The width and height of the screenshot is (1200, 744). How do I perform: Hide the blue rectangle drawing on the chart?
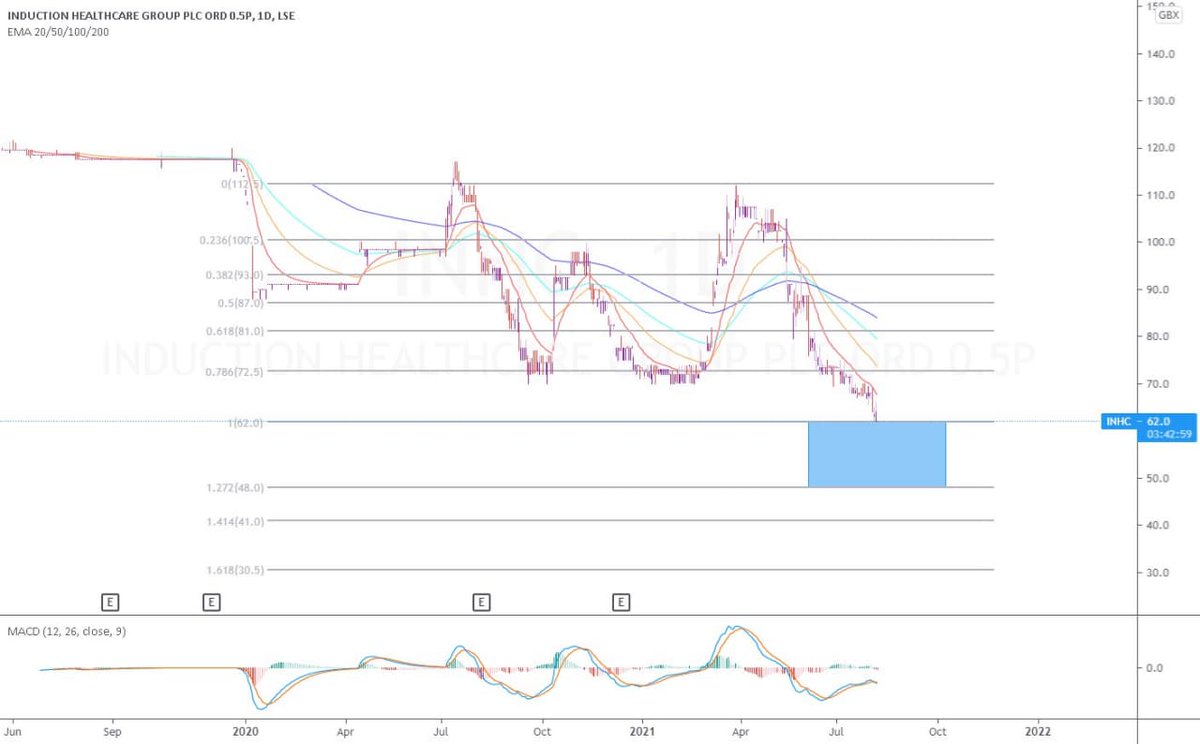(876, 455)
